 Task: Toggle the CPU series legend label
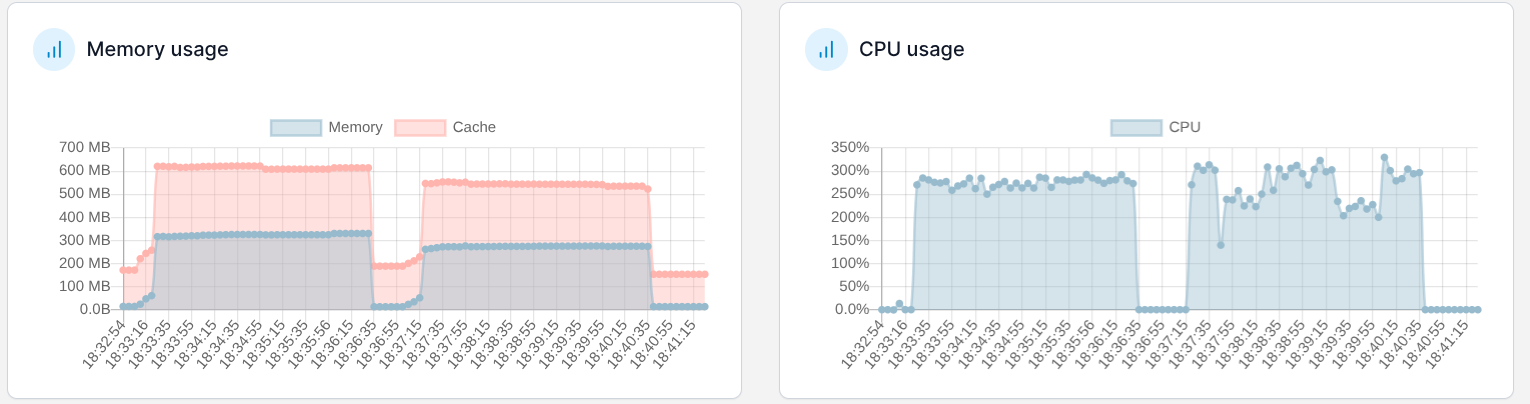(1184, 127)
